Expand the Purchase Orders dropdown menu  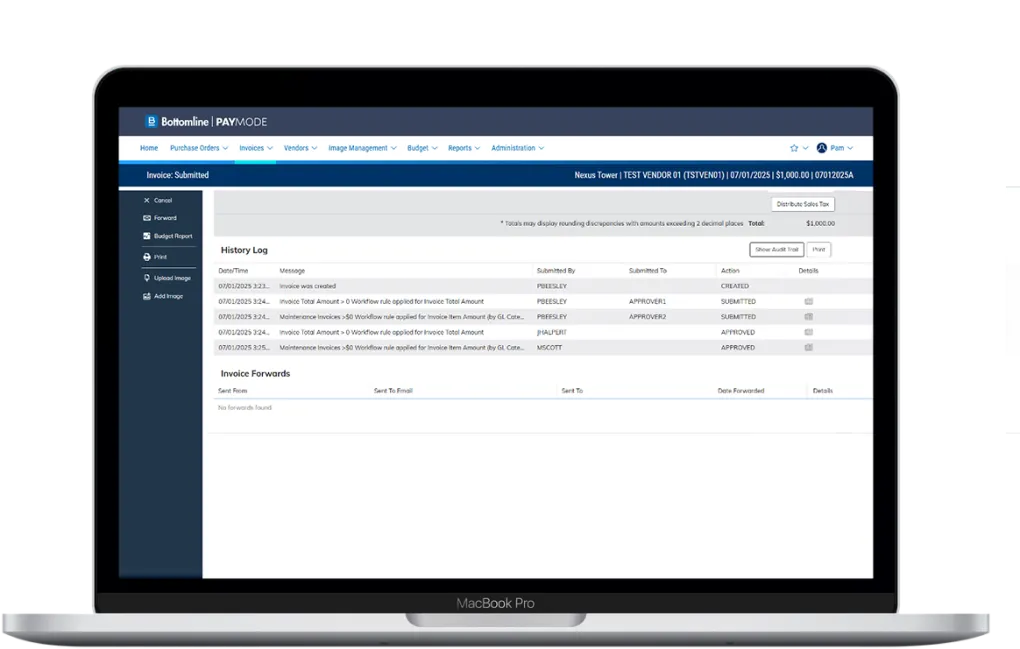(198, 148)
